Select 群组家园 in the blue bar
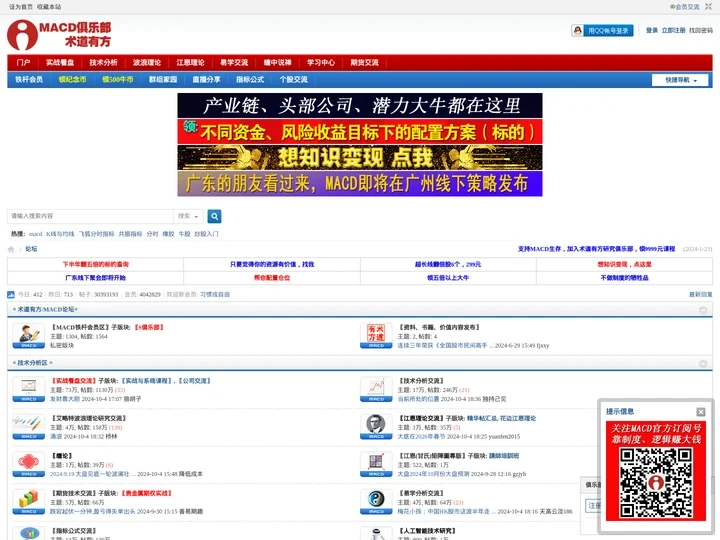This screenshot has width=720, height=540. point(163,79)
